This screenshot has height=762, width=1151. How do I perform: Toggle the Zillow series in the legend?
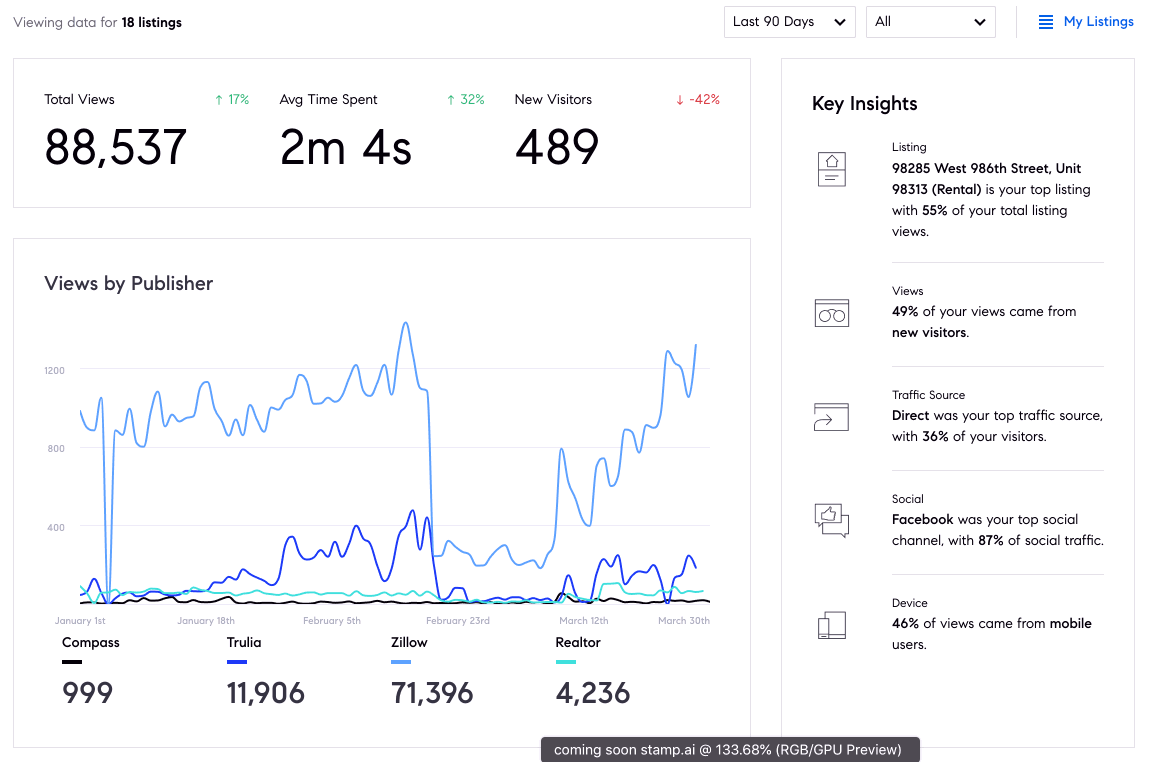(409, 643)
